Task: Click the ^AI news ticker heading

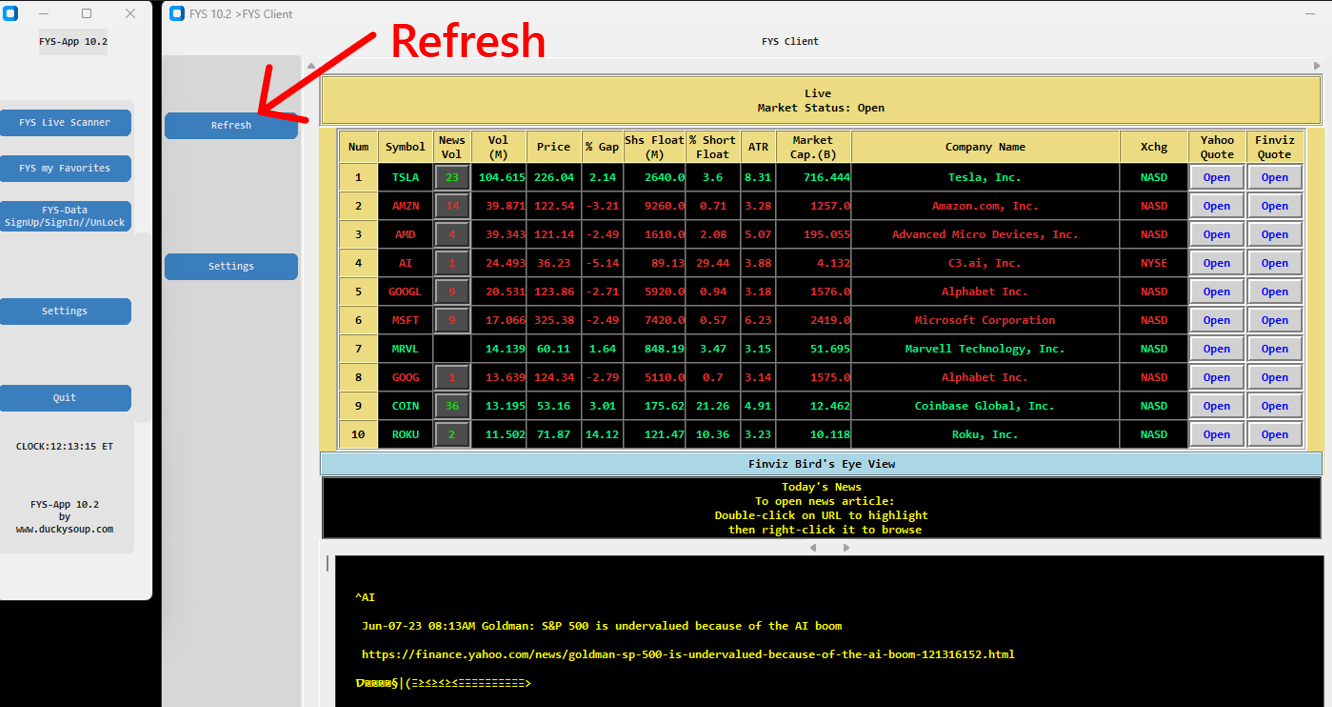Action: (365, 597)
